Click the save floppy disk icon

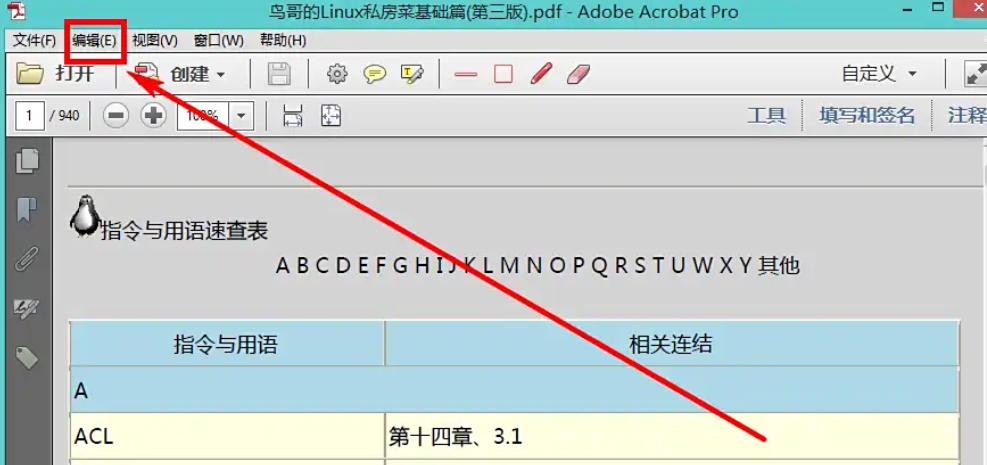pos(279,74)
